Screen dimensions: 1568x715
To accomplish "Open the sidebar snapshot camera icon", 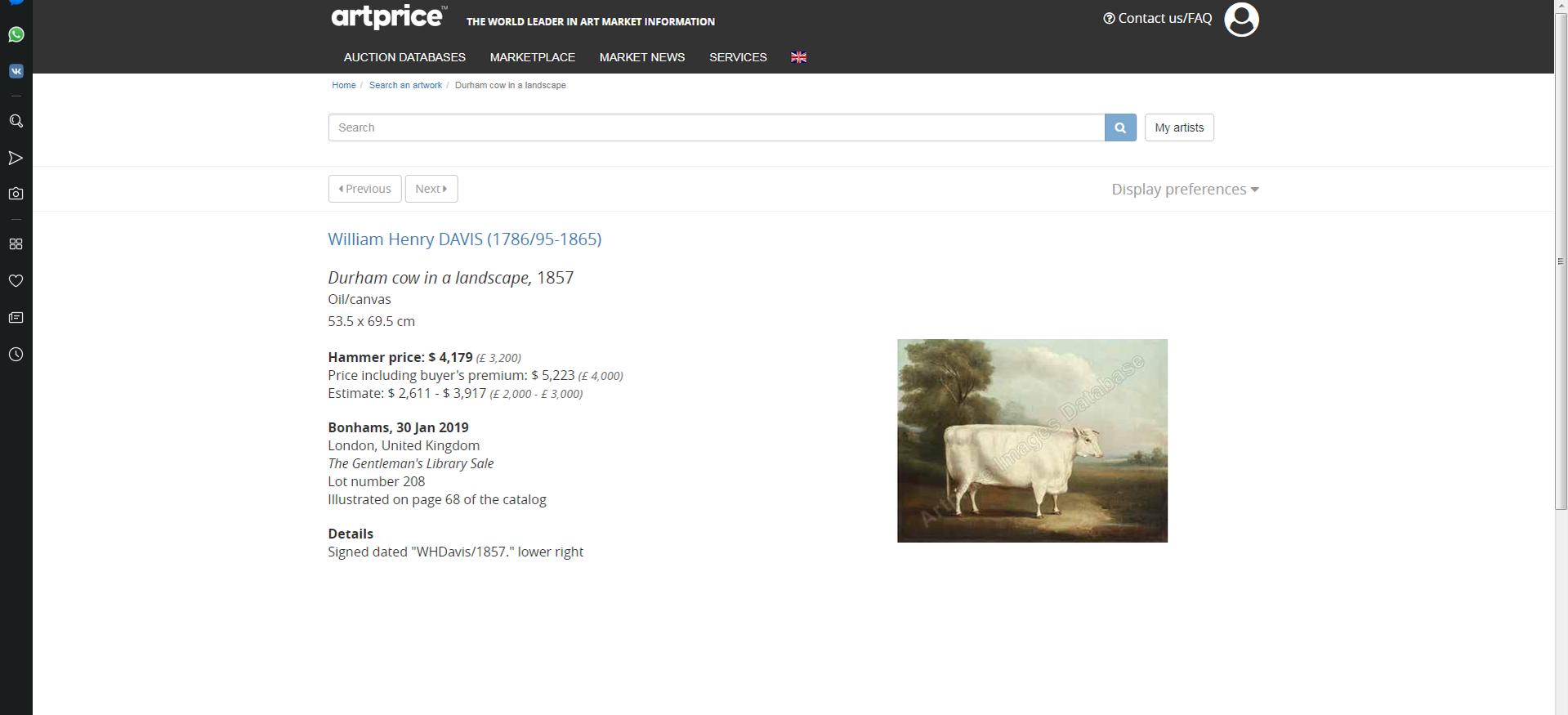I will click(x=16, y=194).
